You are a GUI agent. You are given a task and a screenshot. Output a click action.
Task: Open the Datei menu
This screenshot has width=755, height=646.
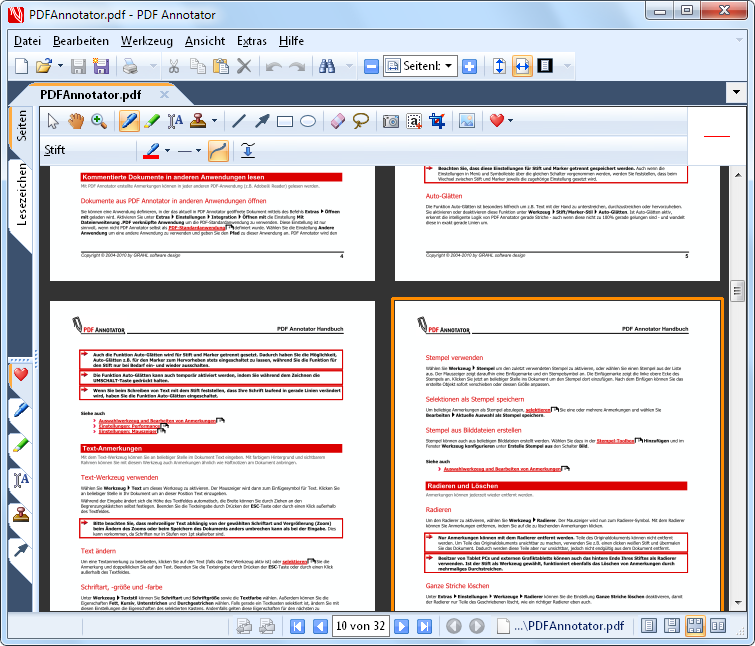pyautogui.click(x=27, y=41)
